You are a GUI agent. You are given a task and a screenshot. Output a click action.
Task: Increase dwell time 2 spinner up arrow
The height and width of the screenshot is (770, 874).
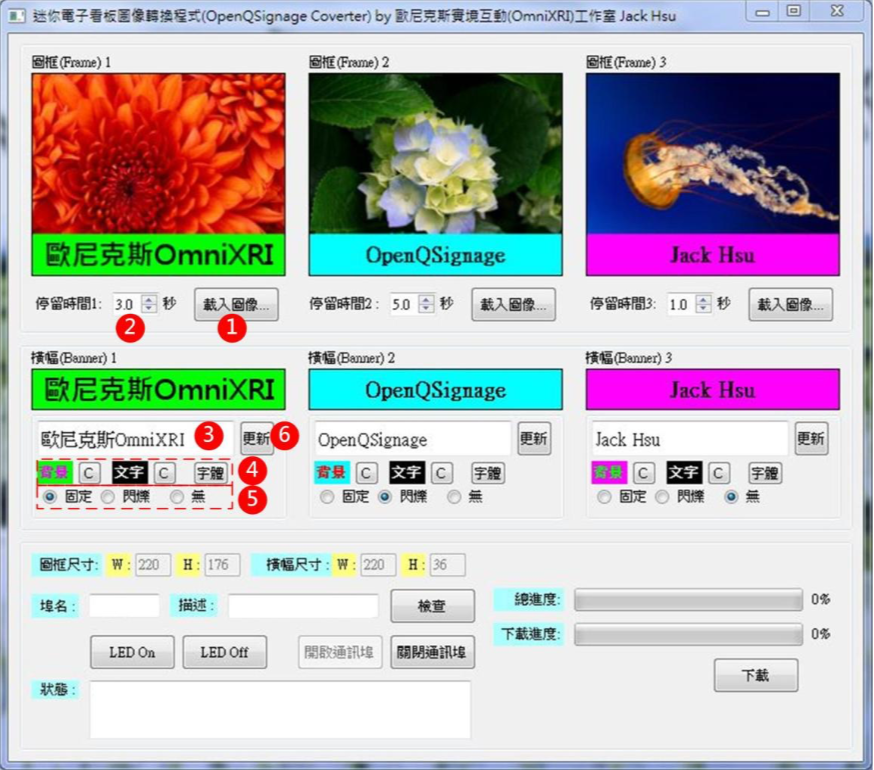(426, 299)
